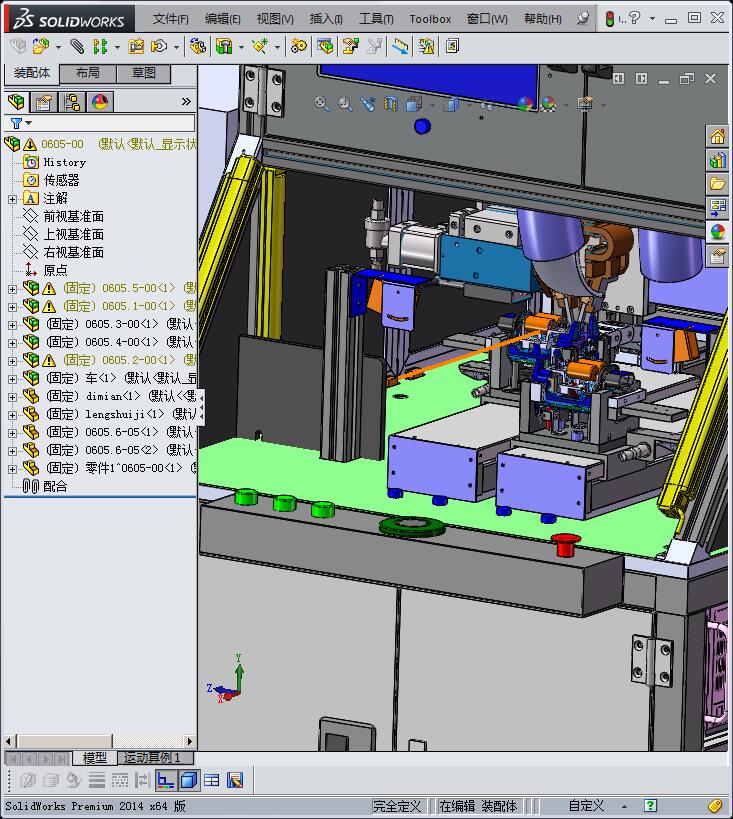Click Previous View icon in viewport toolbar
733x819 pixels.
click(x=368, y=104)
